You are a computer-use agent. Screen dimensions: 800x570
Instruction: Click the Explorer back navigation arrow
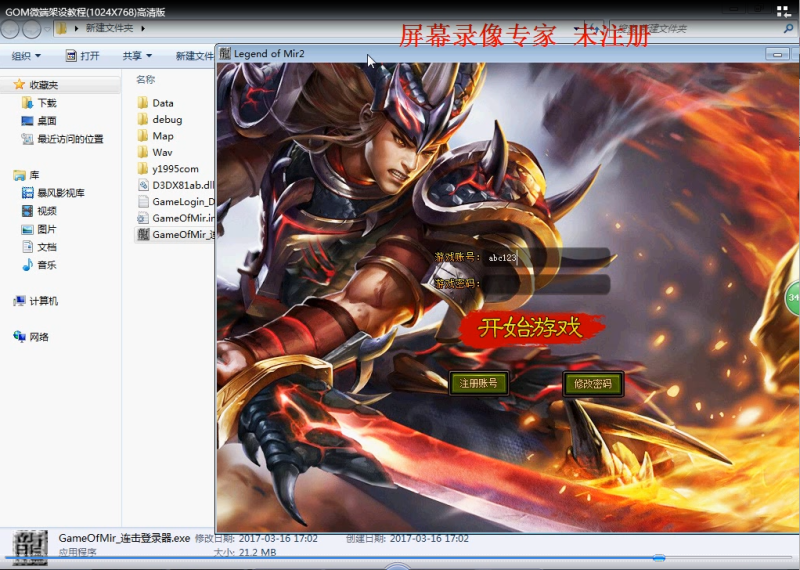[x=10, y=29]
